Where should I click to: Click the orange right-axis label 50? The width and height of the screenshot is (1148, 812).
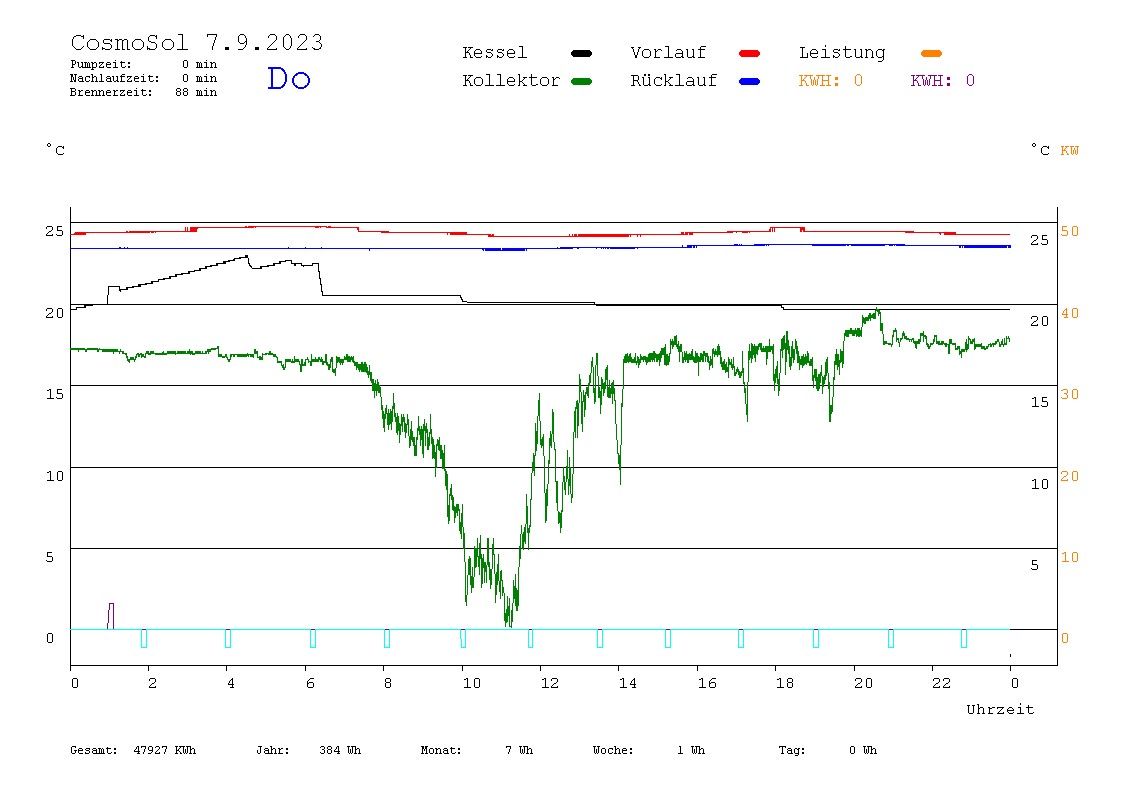1070,231
